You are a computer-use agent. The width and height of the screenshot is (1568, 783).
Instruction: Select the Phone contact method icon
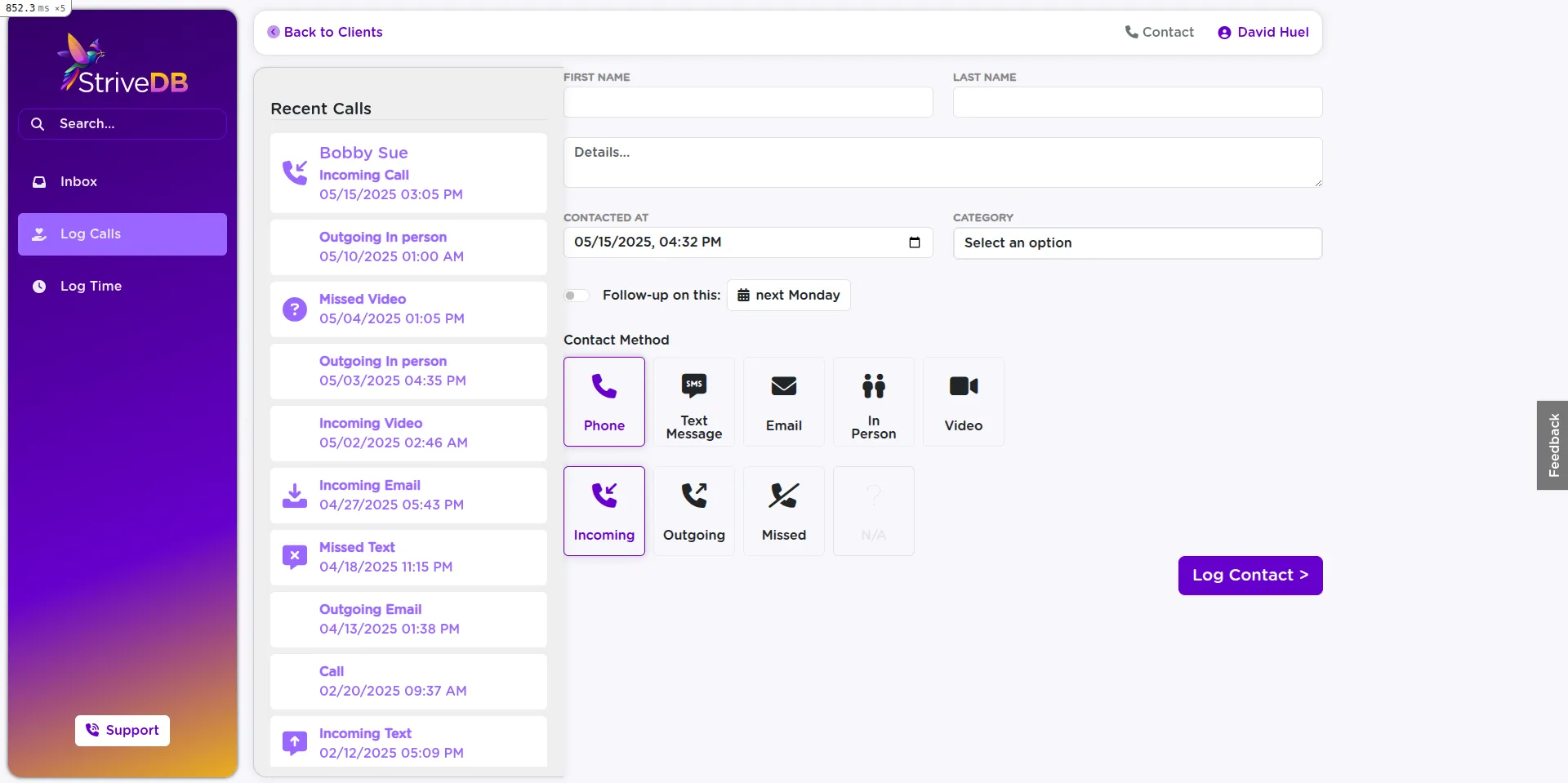(x=604, y=401)
